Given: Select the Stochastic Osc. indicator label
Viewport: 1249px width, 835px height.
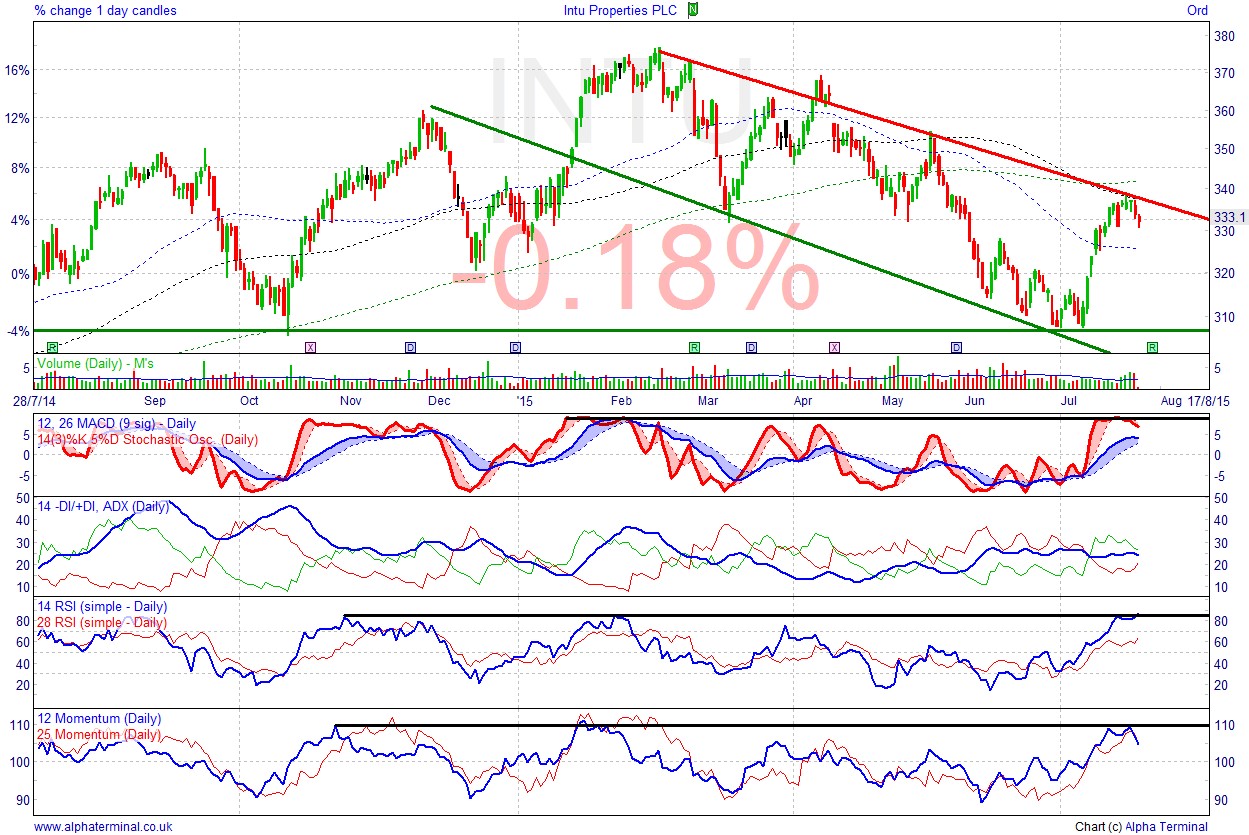Looking at the screenshot, I should 147,439.
